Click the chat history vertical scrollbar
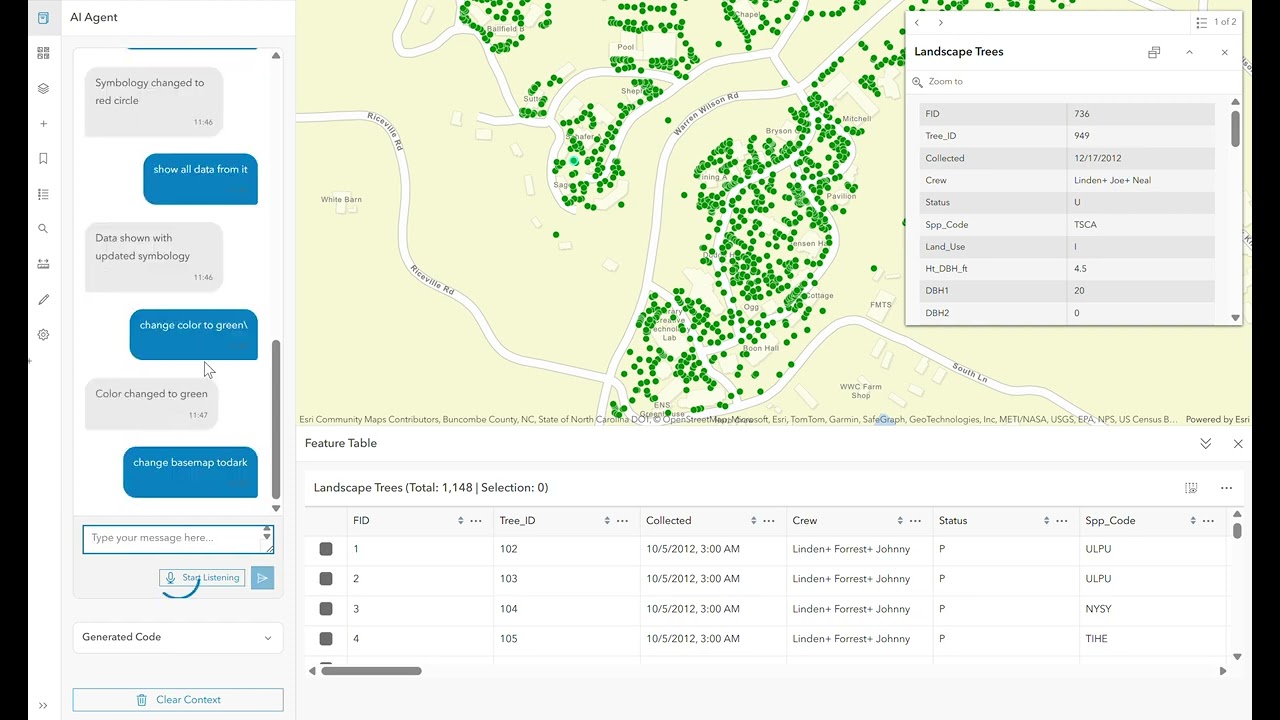This screenshot has height=720, width=1280. tap(276, 418)
